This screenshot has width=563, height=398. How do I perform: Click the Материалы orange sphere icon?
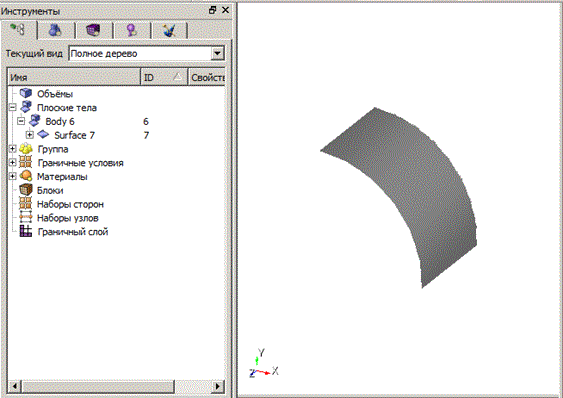pos(26,176)
